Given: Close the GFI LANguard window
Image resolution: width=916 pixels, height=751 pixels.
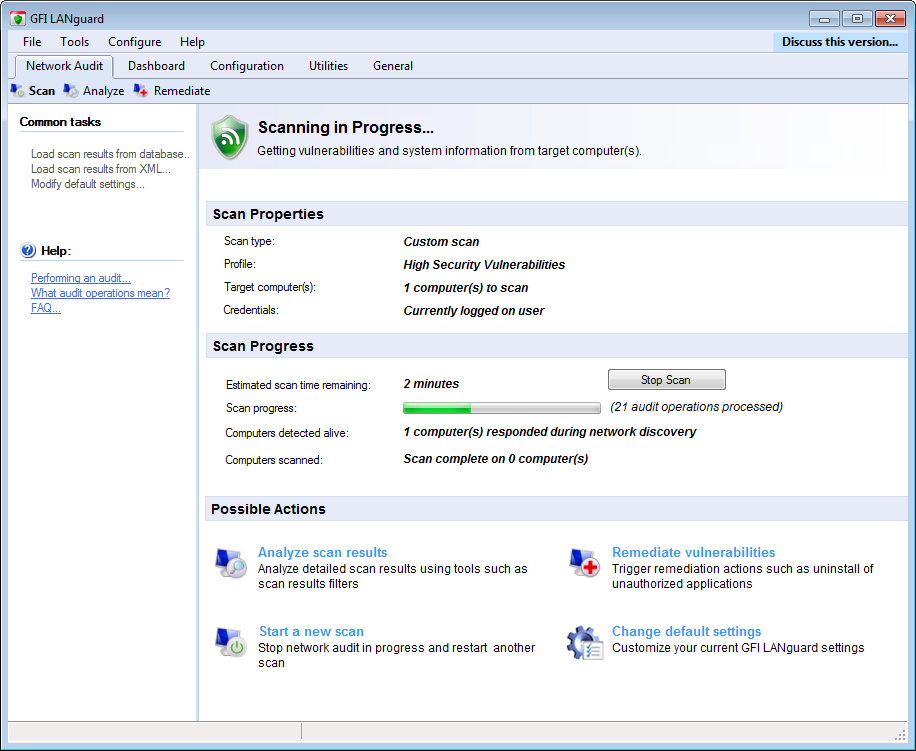Looking at the screenshot, I should [x=890, y=19].
